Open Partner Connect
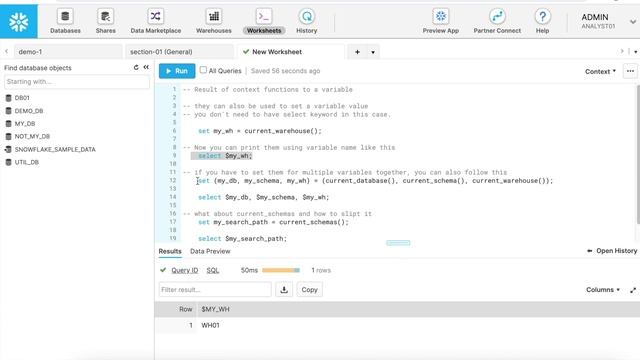 [x=497, y=21]
